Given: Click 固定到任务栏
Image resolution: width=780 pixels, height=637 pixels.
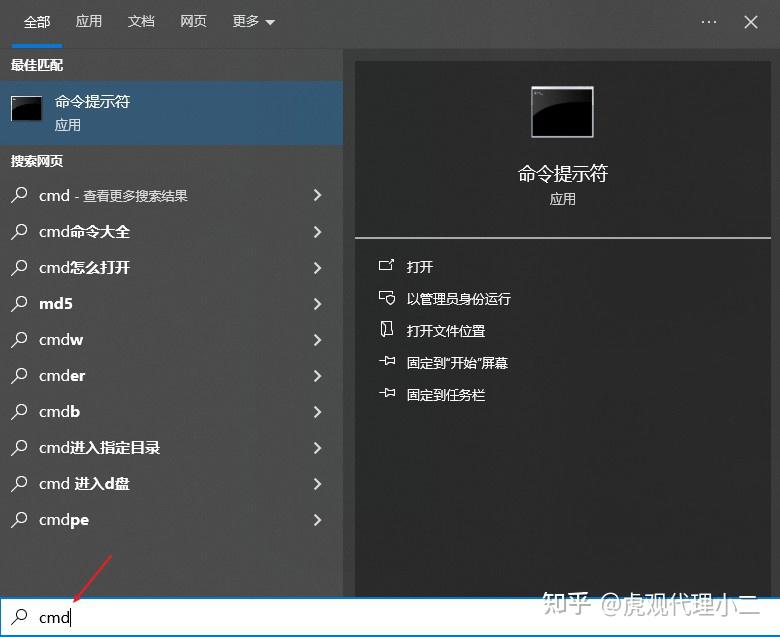Looking at the screenshot, I should tap(445, 395).
